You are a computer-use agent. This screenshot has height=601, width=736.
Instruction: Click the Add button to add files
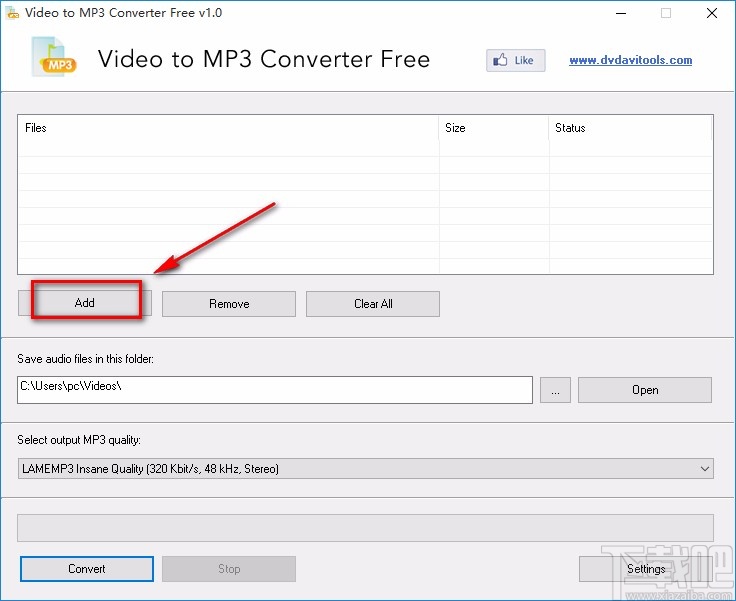tap(85, 303)
